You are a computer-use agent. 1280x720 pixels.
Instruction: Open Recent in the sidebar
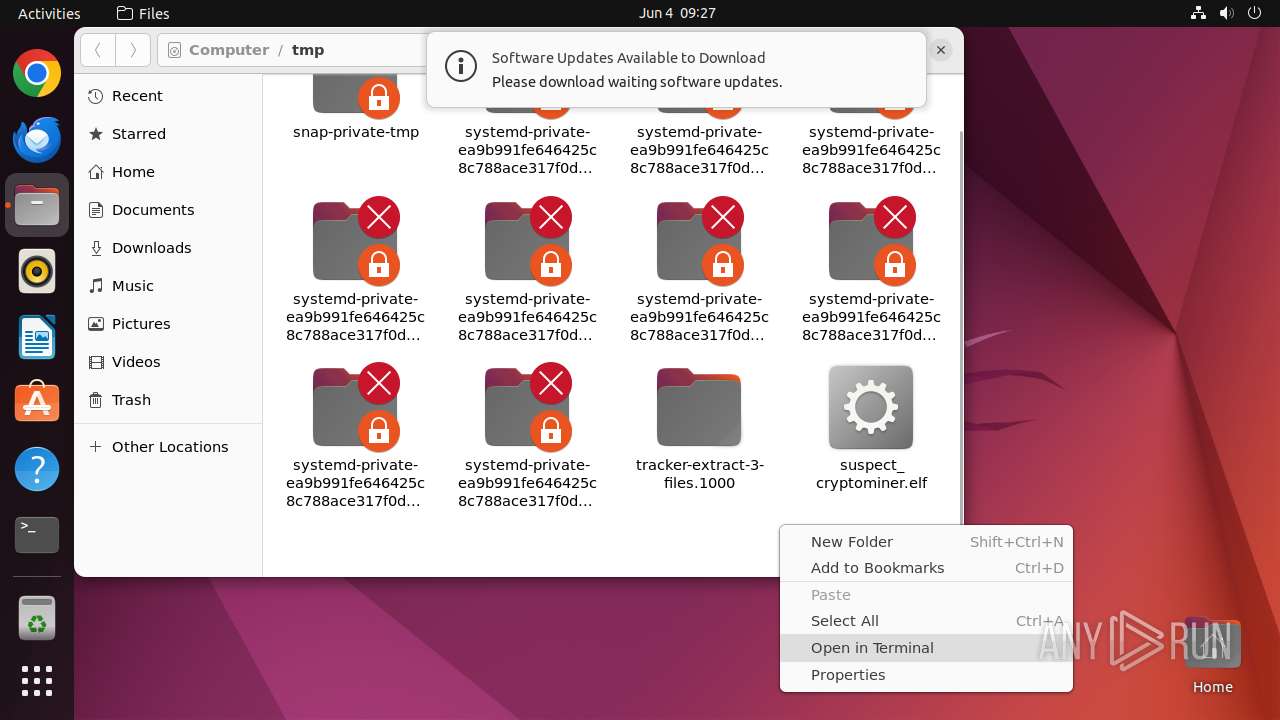(x=168, y=96)
